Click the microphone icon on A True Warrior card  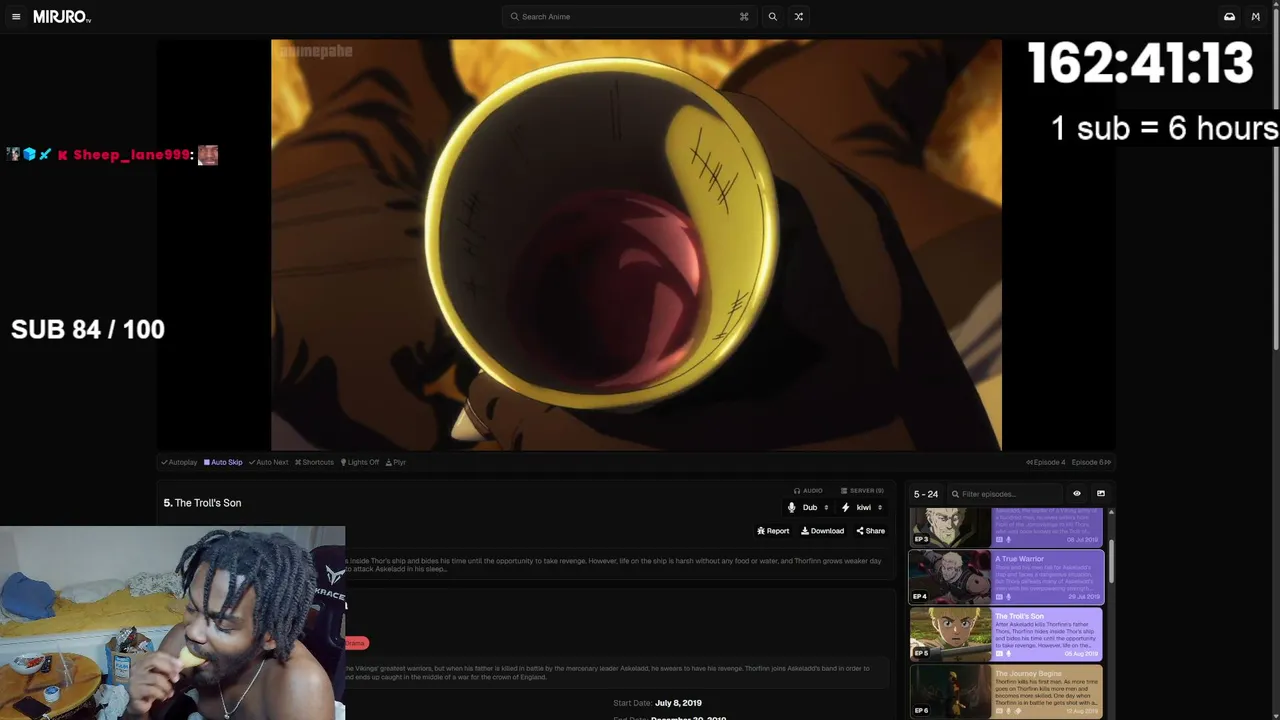[x=1008, y=597]
